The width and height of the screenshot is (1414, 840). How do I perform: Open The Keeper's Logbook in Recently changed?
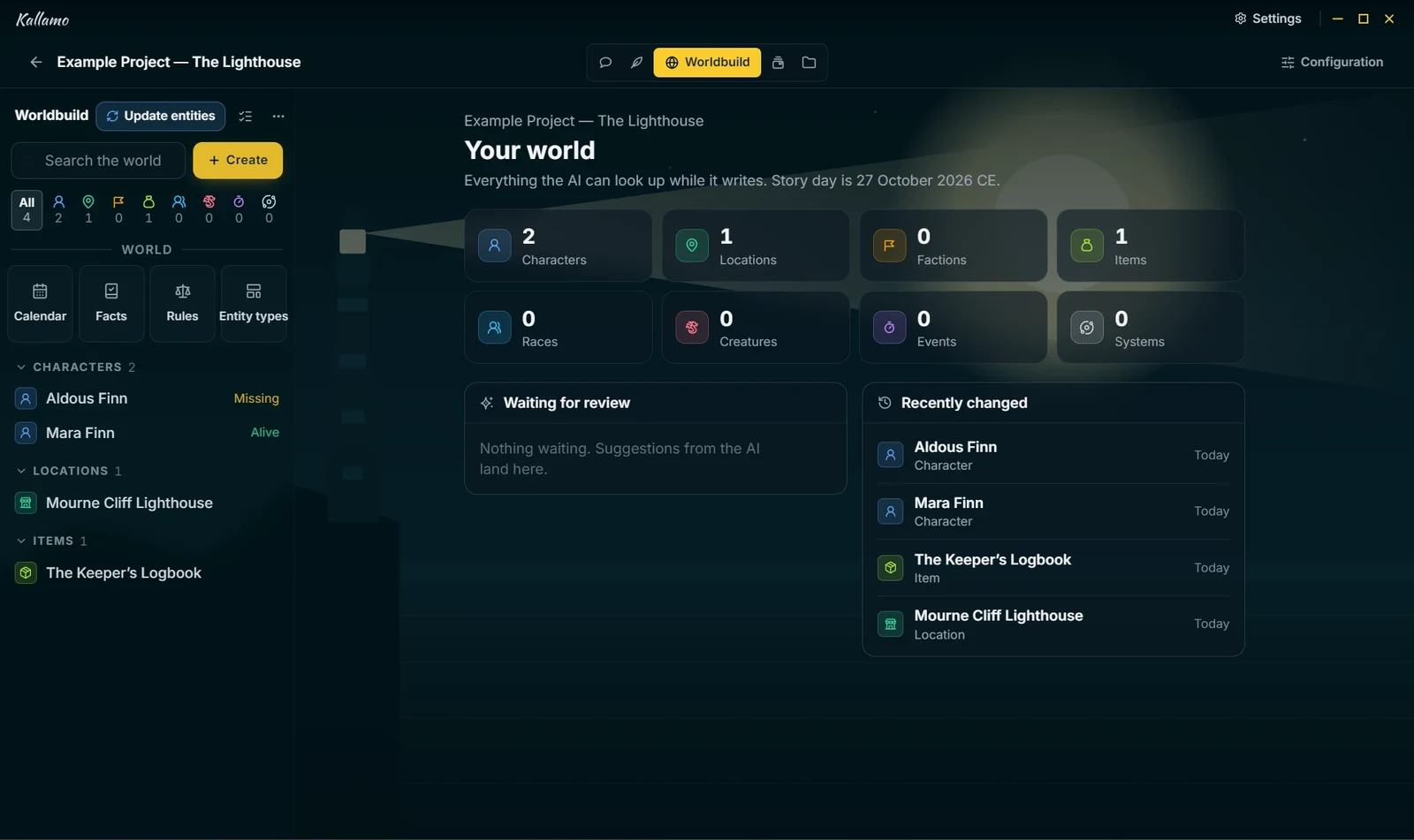pyautogui.click(x=1053, y=568)
